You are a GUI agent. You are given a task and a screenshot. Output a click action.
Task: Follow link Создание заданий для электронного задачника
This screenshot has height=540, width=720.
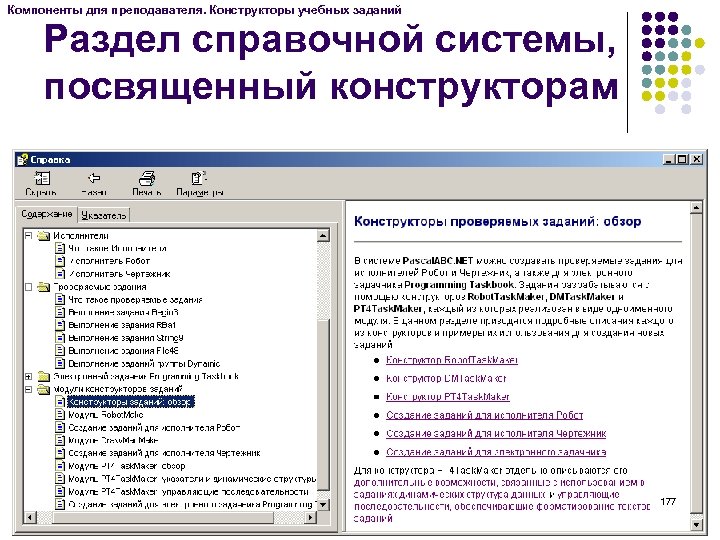tap(496, 452)
